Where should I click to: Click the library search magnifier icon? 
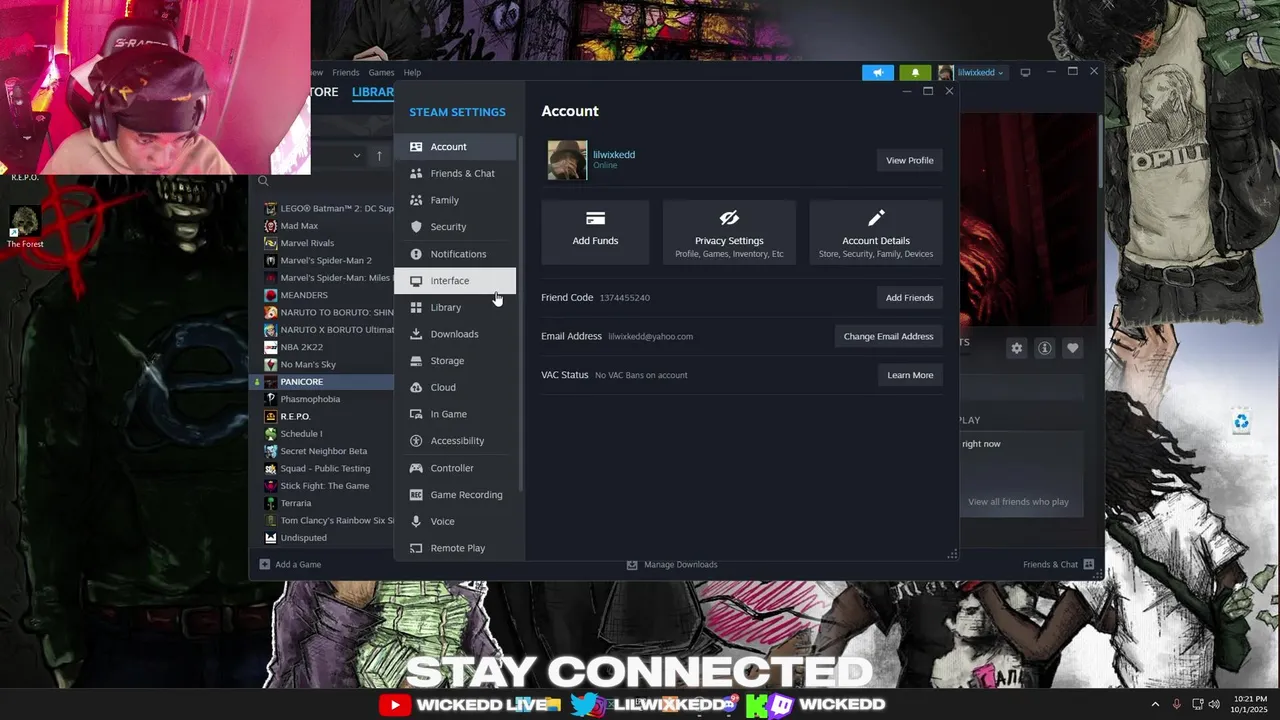tap(263, 181)
